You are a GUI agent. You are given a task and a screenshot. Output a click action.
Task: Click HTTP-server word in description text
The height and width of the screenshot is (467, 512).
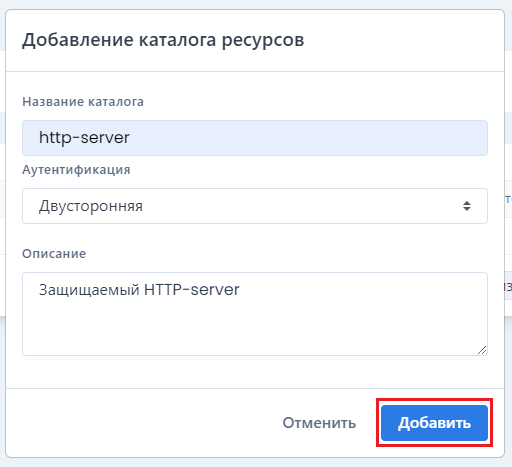coord(192,289)
